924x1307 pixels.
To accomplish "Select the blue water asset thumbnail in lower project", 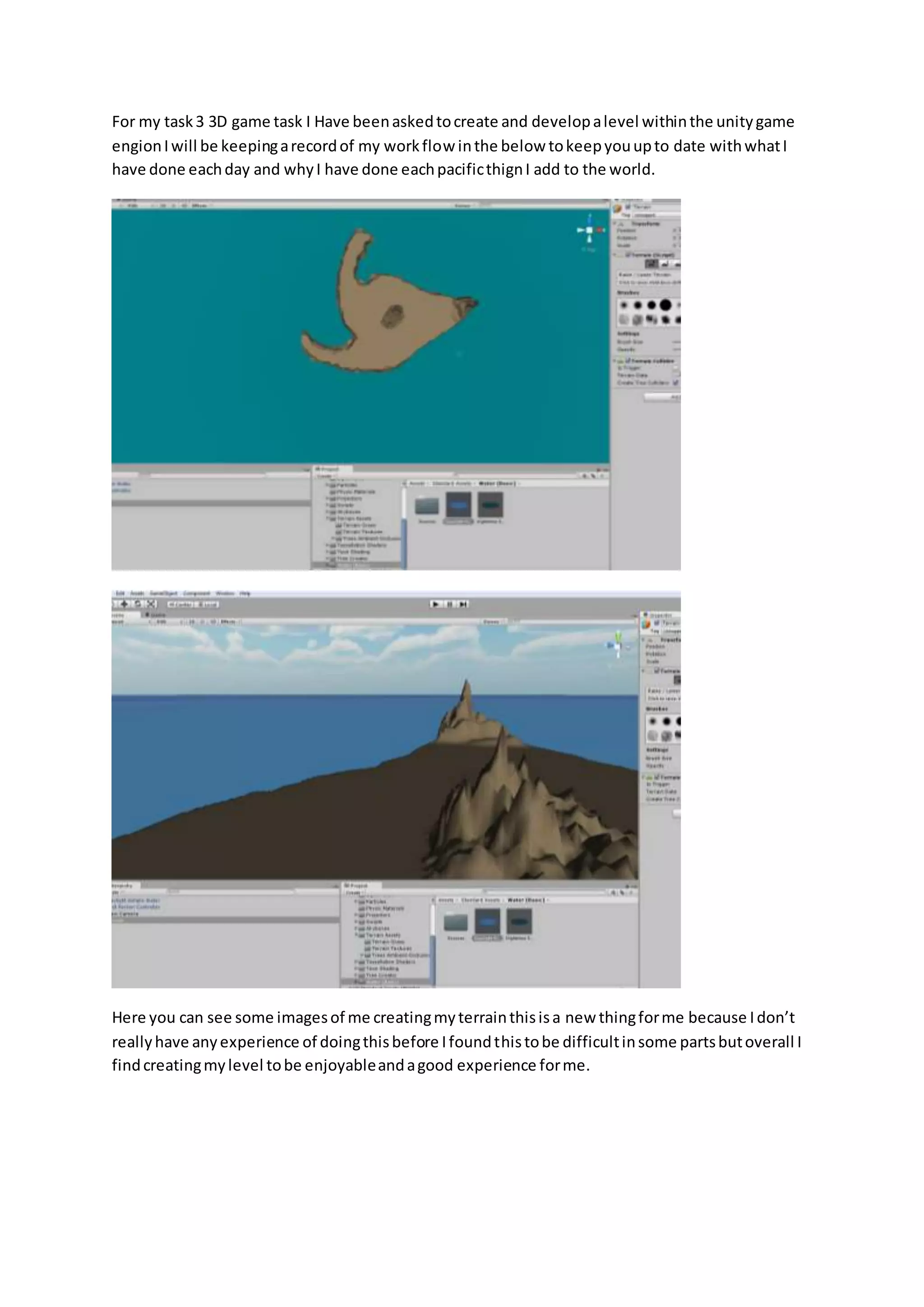I will [488, 922].
